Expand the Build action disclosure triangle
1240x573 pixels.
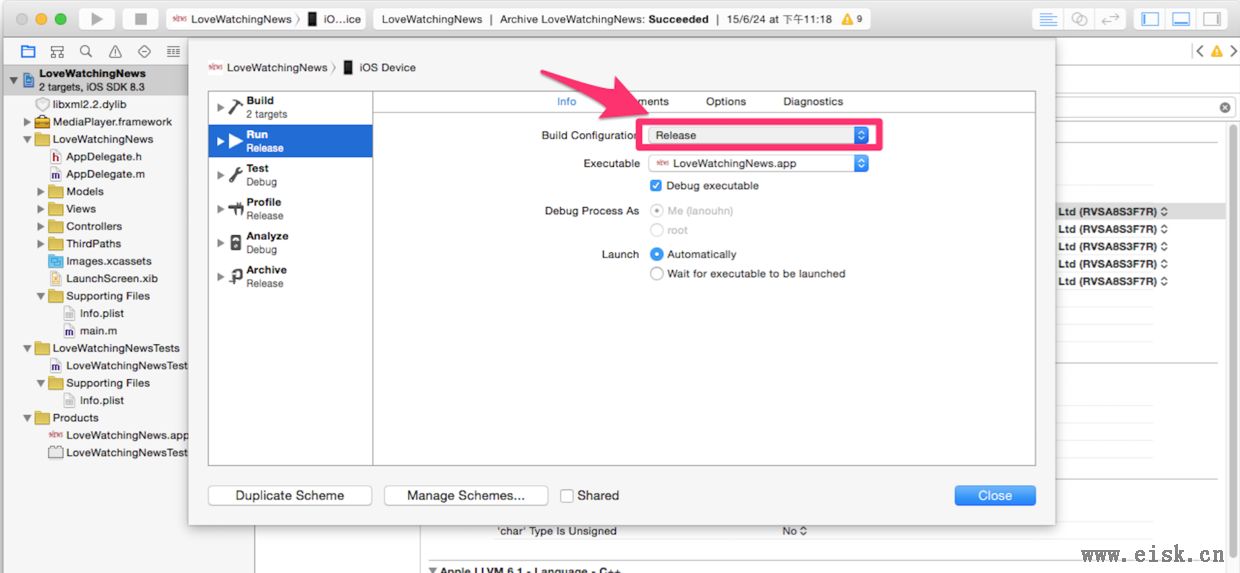(220, 107)
